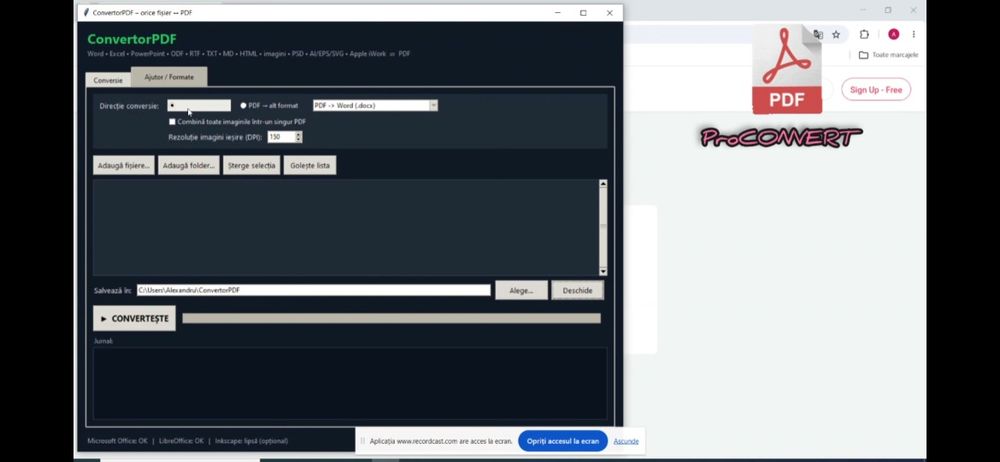Click the 'Salvează în:' label
The image size is (1000, 462).
[113, 290]
